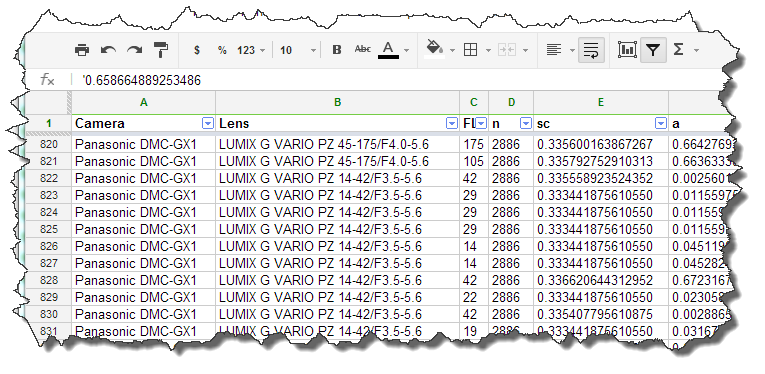
Task: Select the Paint format tool
Action: click(x=161, y=49)
